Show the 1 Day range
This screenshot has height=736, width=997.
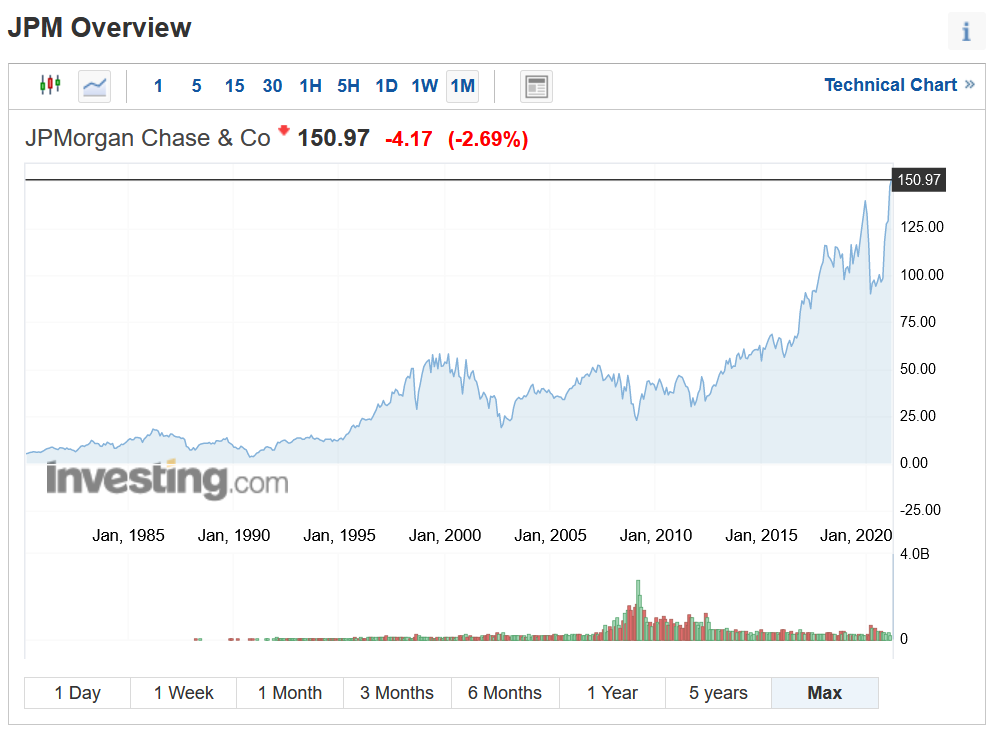coord(78,693)
